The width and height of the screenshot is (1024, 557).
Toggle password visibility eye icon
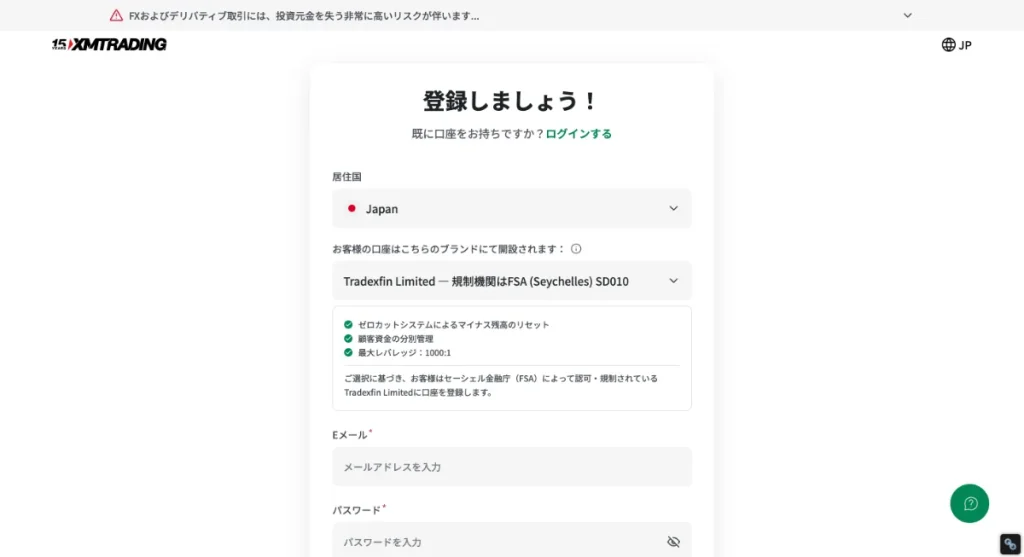[673, 542]
